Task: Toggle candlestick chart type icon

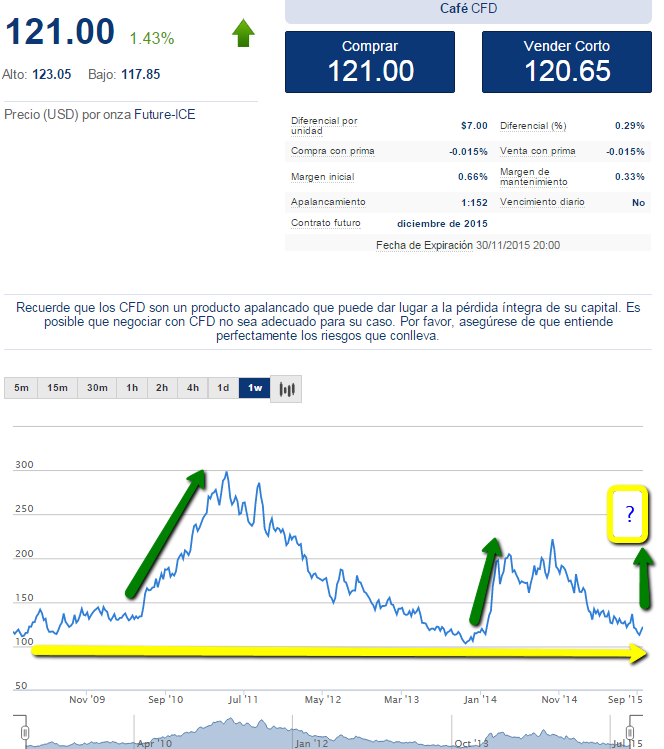Action: [287, 389]
